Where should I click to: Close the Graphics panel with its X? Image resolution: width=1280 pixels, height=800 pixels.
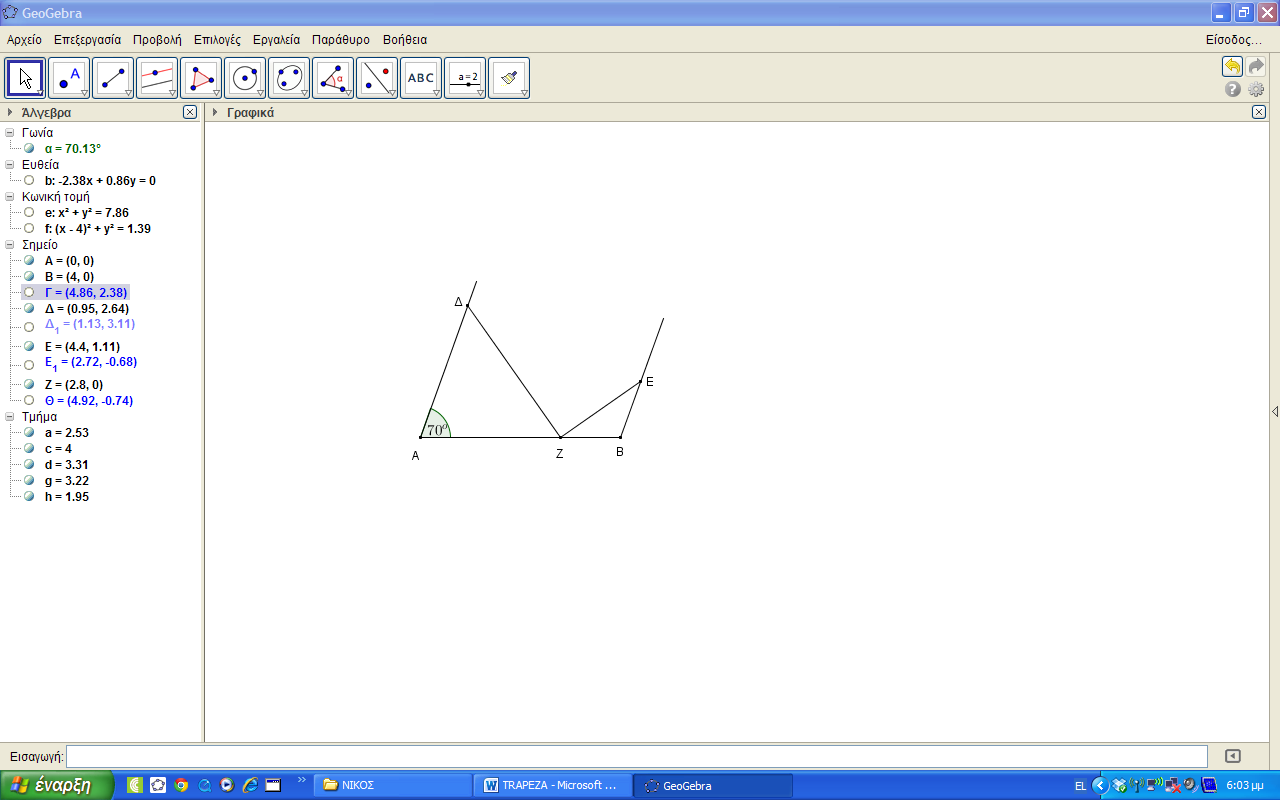[x=1259, y=112]
